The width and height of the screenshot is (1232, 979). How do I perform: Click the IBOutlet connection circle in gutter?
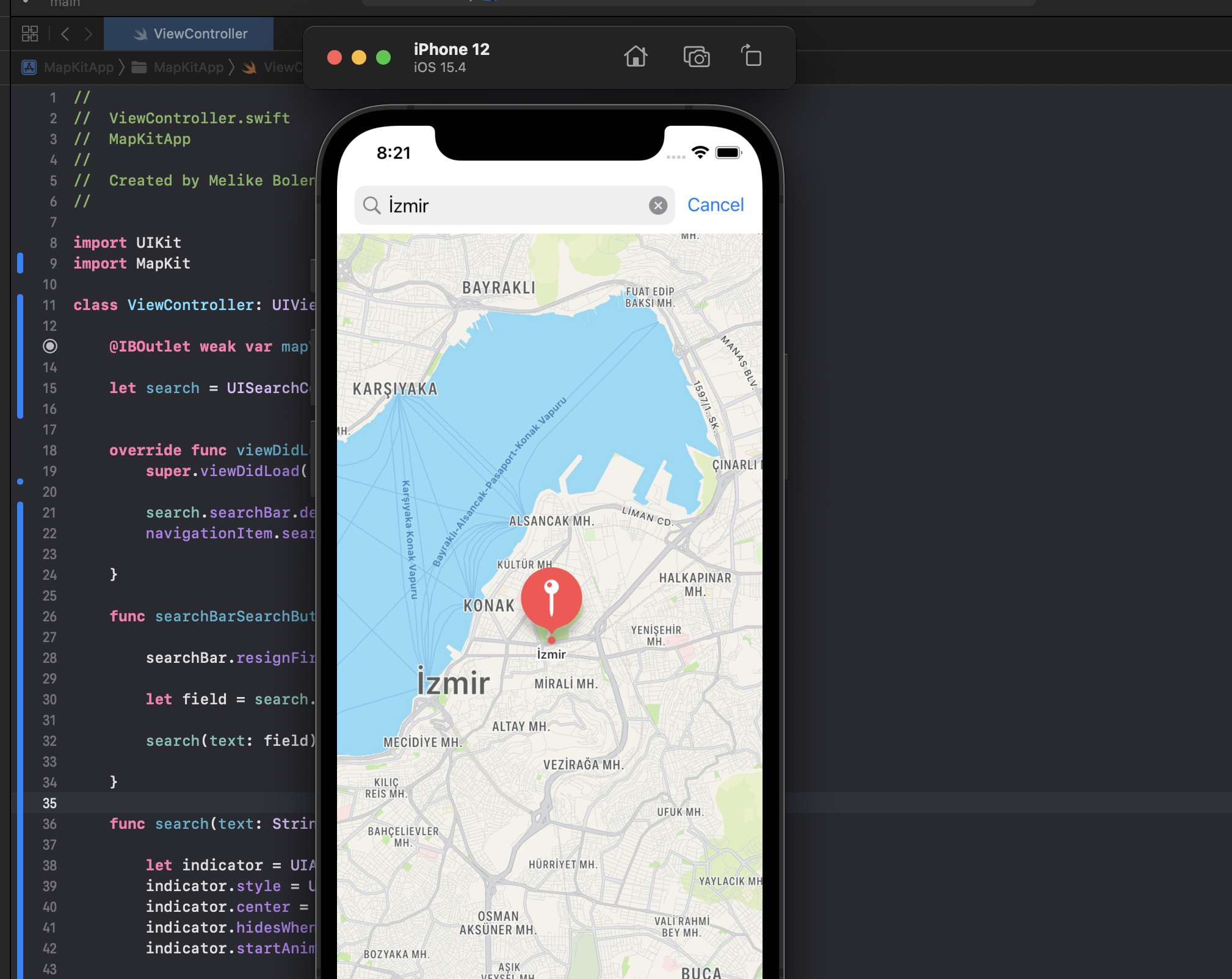click(50, 346)
